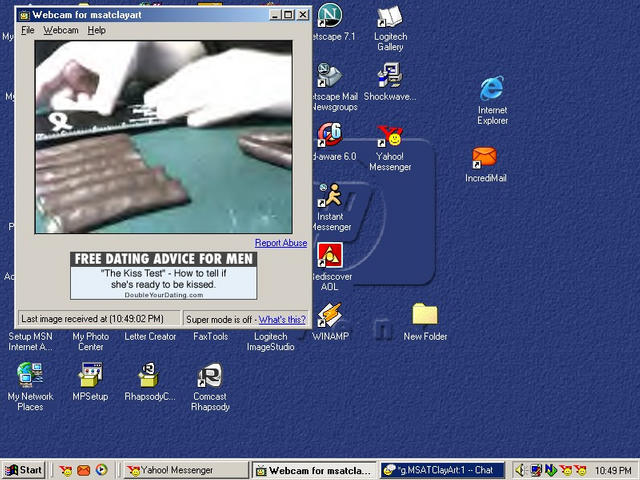Viewport: 640px width, 480px height.
Task: Switch to g.MSATClayArt:1 Chat taskbar button
Action: point(442,470)
